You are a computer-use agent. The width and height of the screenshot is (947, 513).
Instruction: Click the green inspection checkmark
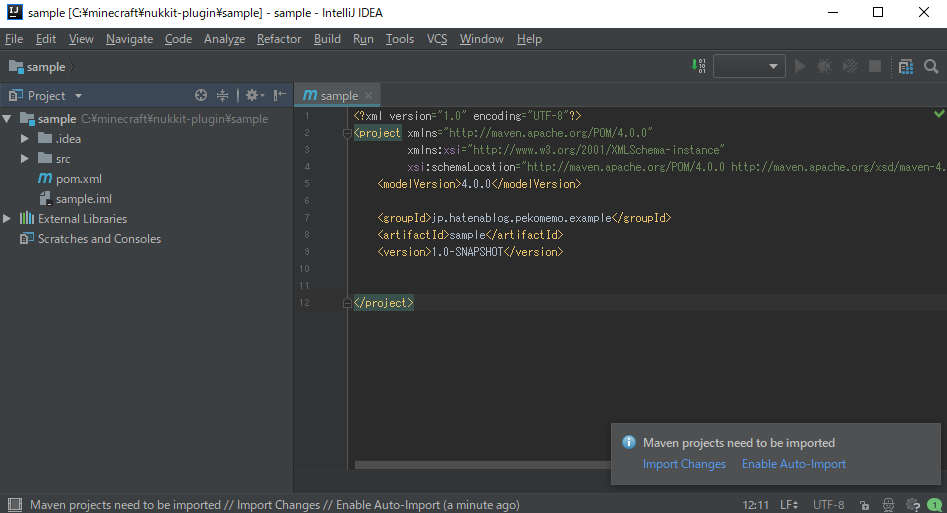939,114
